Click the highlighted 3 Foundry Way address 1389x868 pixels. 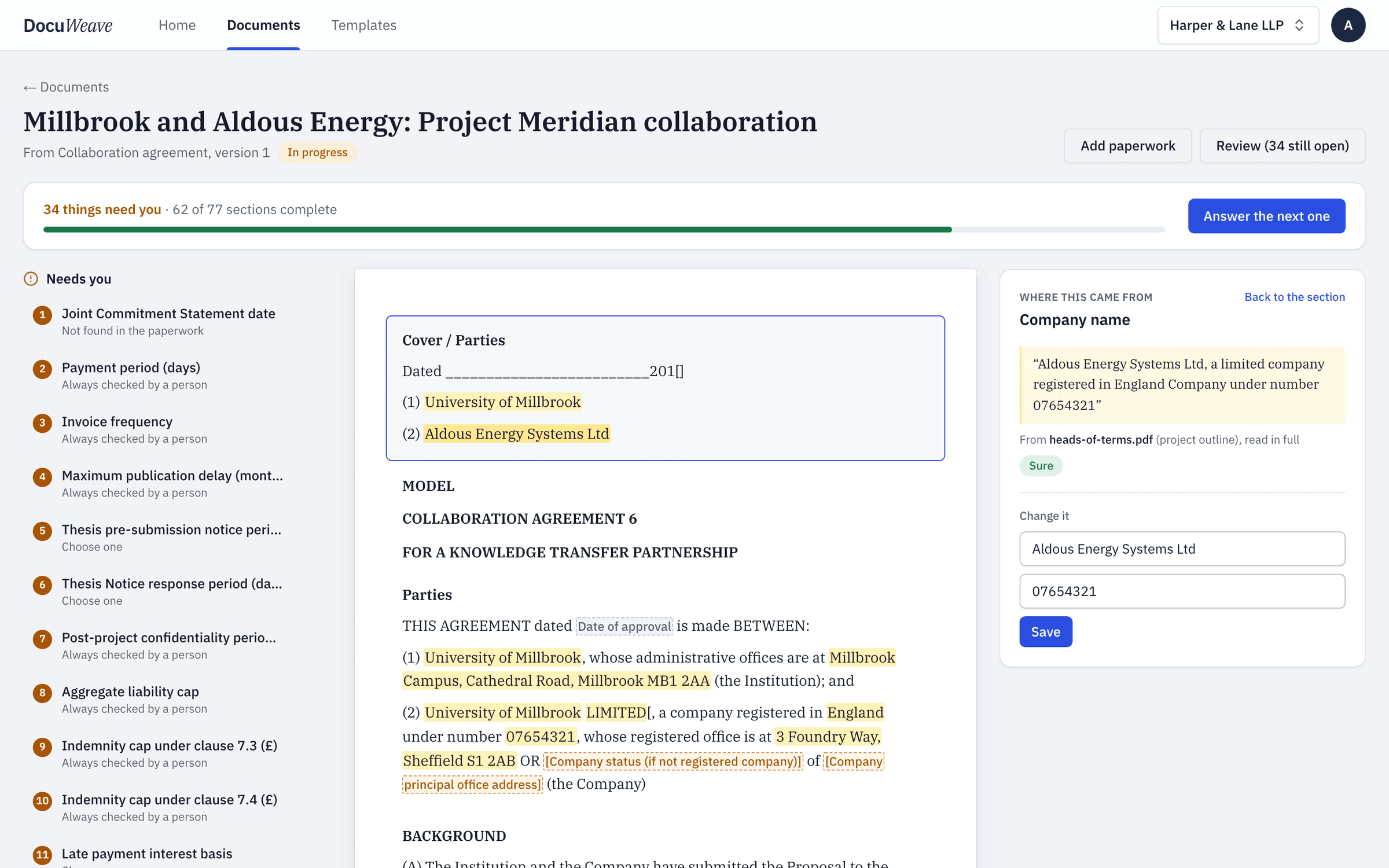pos(828,737)
